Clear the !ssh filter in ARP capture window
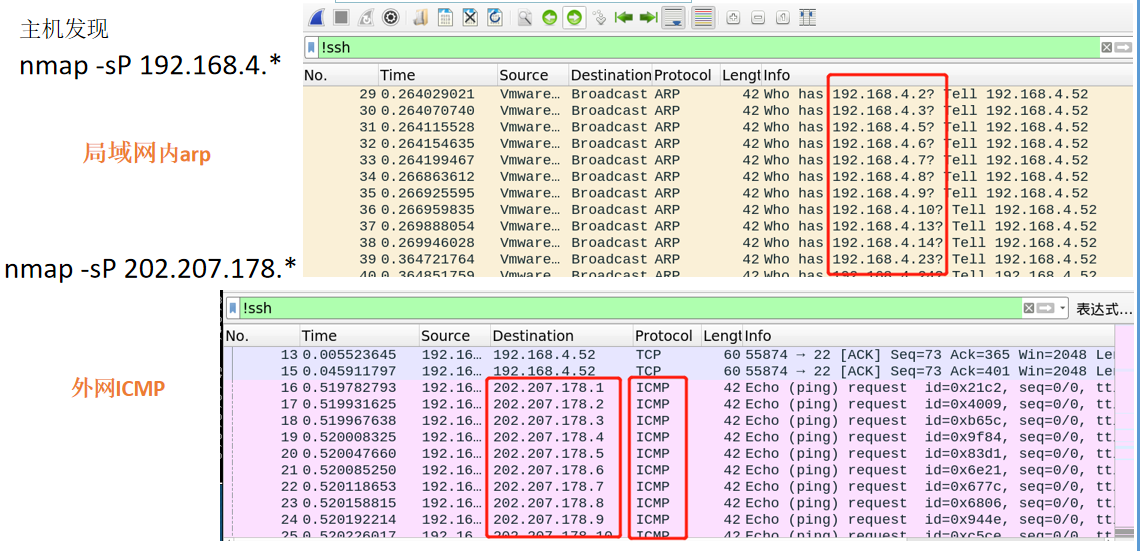The image size is (1140, 551). point(1106,47)
